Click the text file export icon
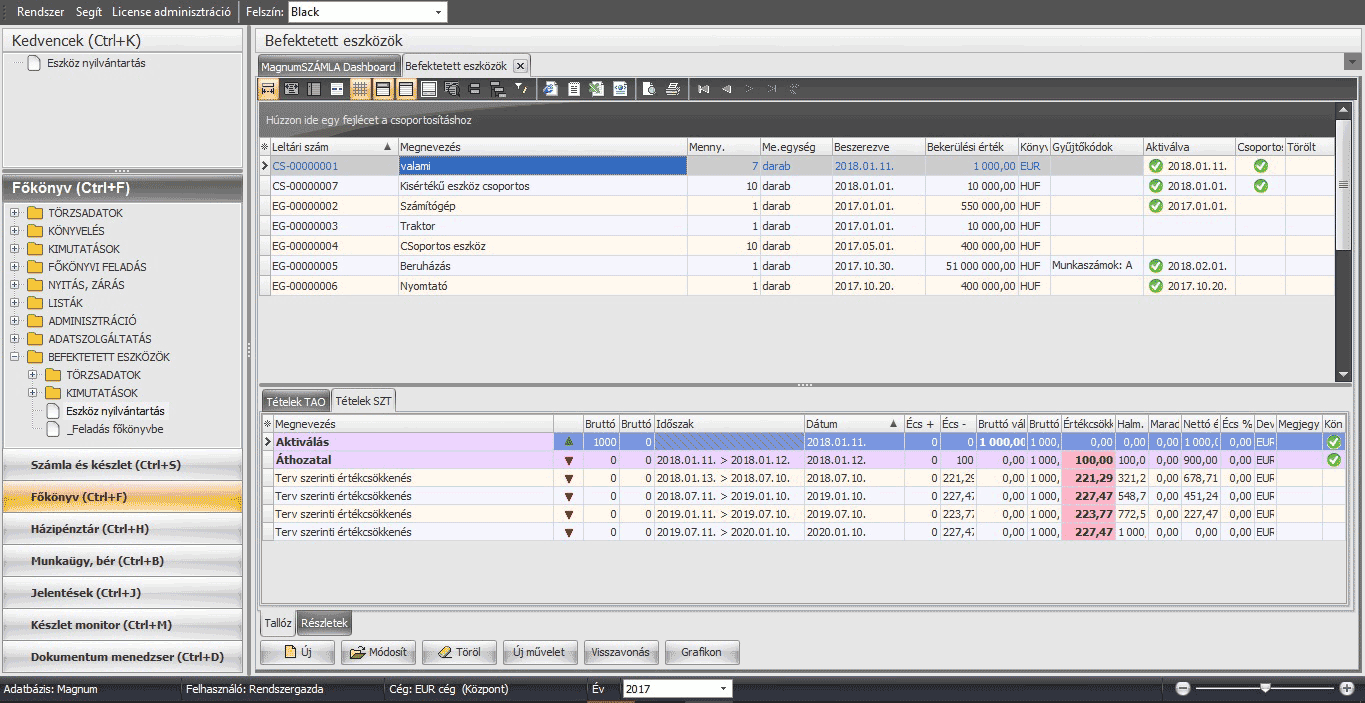This screenshot has height=703, width=1365. coord(574,89)
